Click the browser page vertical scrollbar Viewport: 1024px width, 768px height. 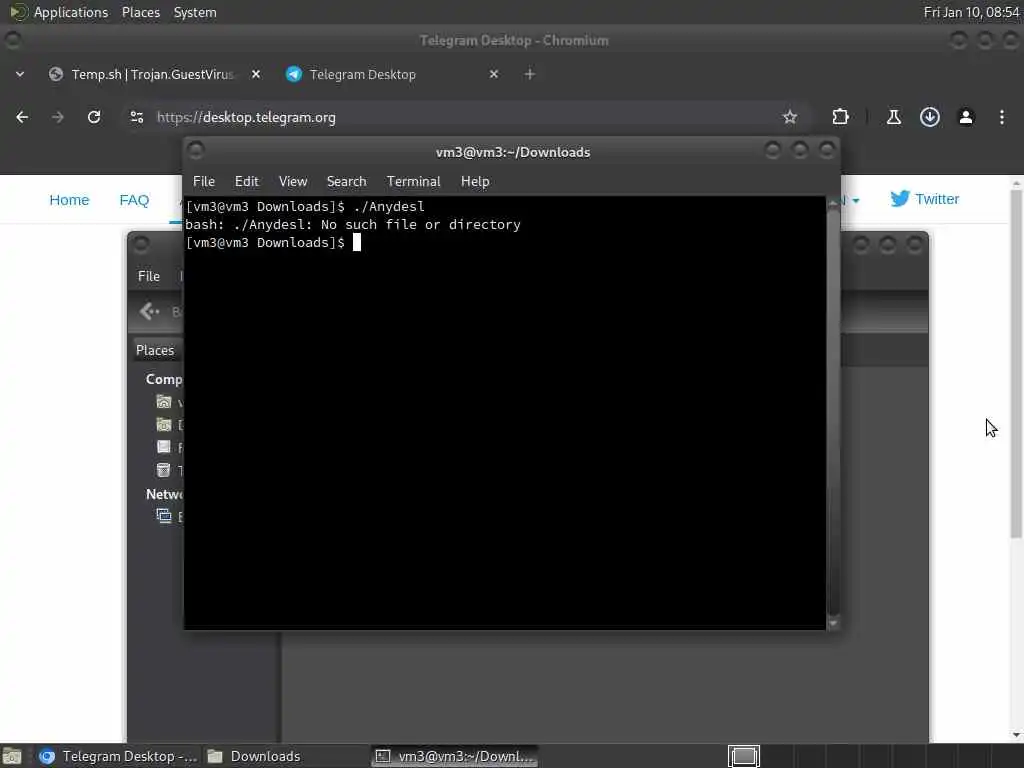tap(1016, 362)
